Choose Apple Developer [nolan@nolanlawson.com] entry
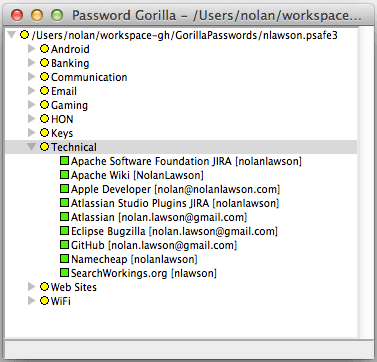The image size is (377, 362). (175, 189)
